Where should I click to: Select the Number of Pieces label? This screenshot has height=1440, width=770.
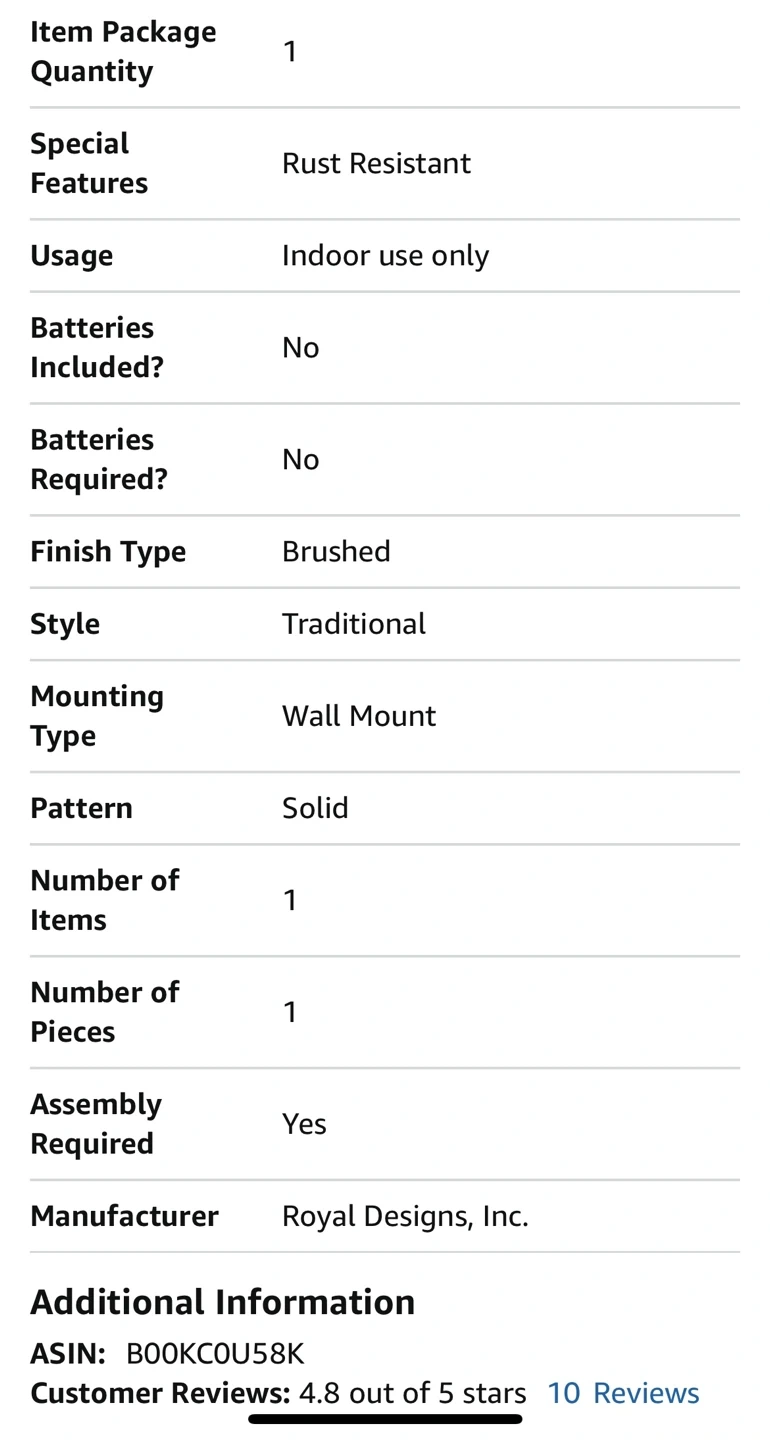tap(104, 1012)
